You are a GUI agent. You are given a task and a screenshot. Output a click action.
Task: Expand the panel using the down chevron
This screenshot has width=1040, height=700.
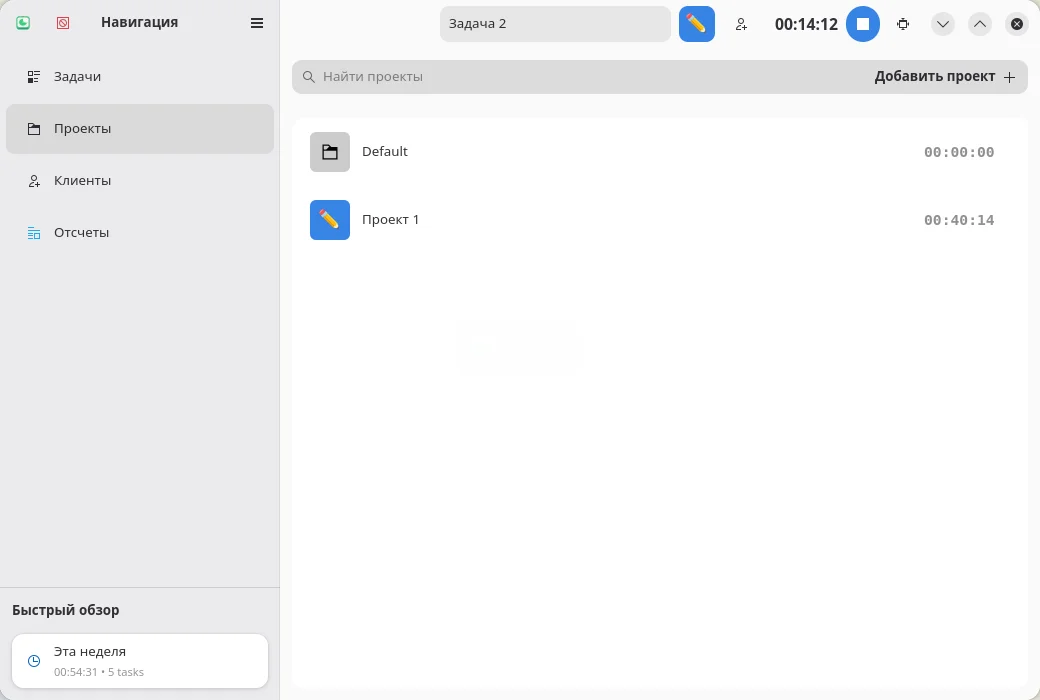coord(942,24)
